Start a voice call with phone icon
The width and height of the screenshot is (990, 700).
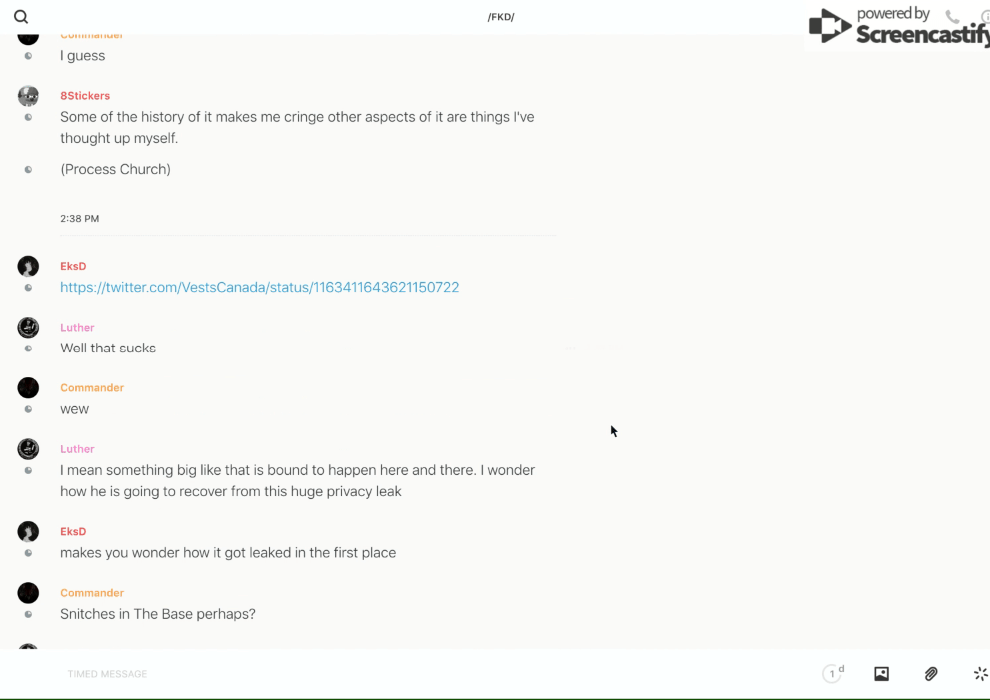tap(952, 17)
